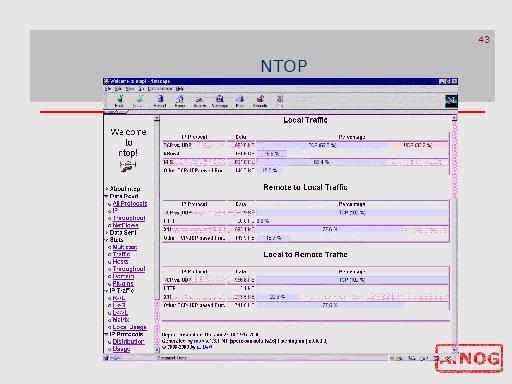Screen dimensions: 512x384
Task: Collapse the Data Rcvd tree section
Action: click(106, 196)
